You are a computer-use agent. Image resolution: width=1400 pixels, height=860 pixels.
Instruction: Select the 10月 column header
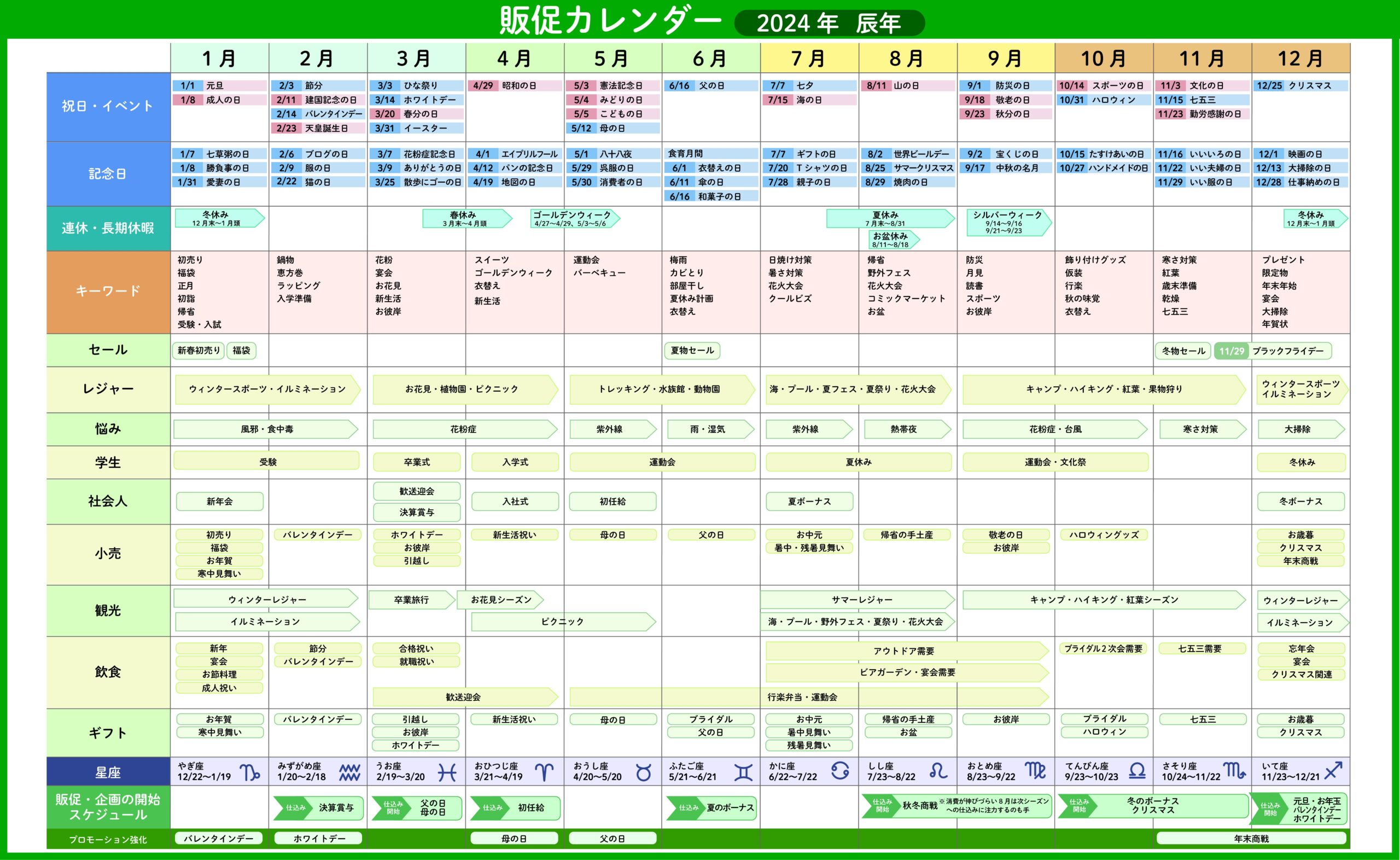1104,58
